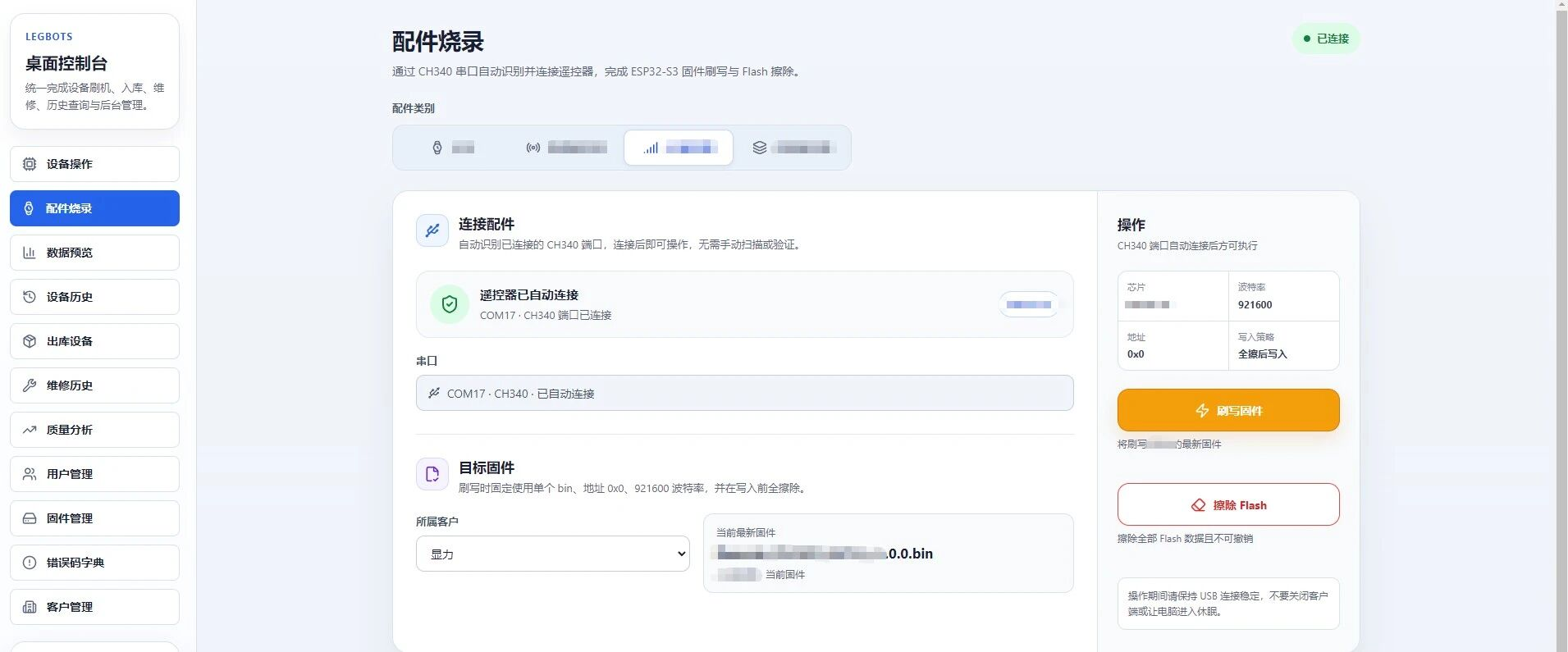The image size is (1568, 652).
Task: Click the 波特率 value 921600
Action: (x=1255, y=305)
